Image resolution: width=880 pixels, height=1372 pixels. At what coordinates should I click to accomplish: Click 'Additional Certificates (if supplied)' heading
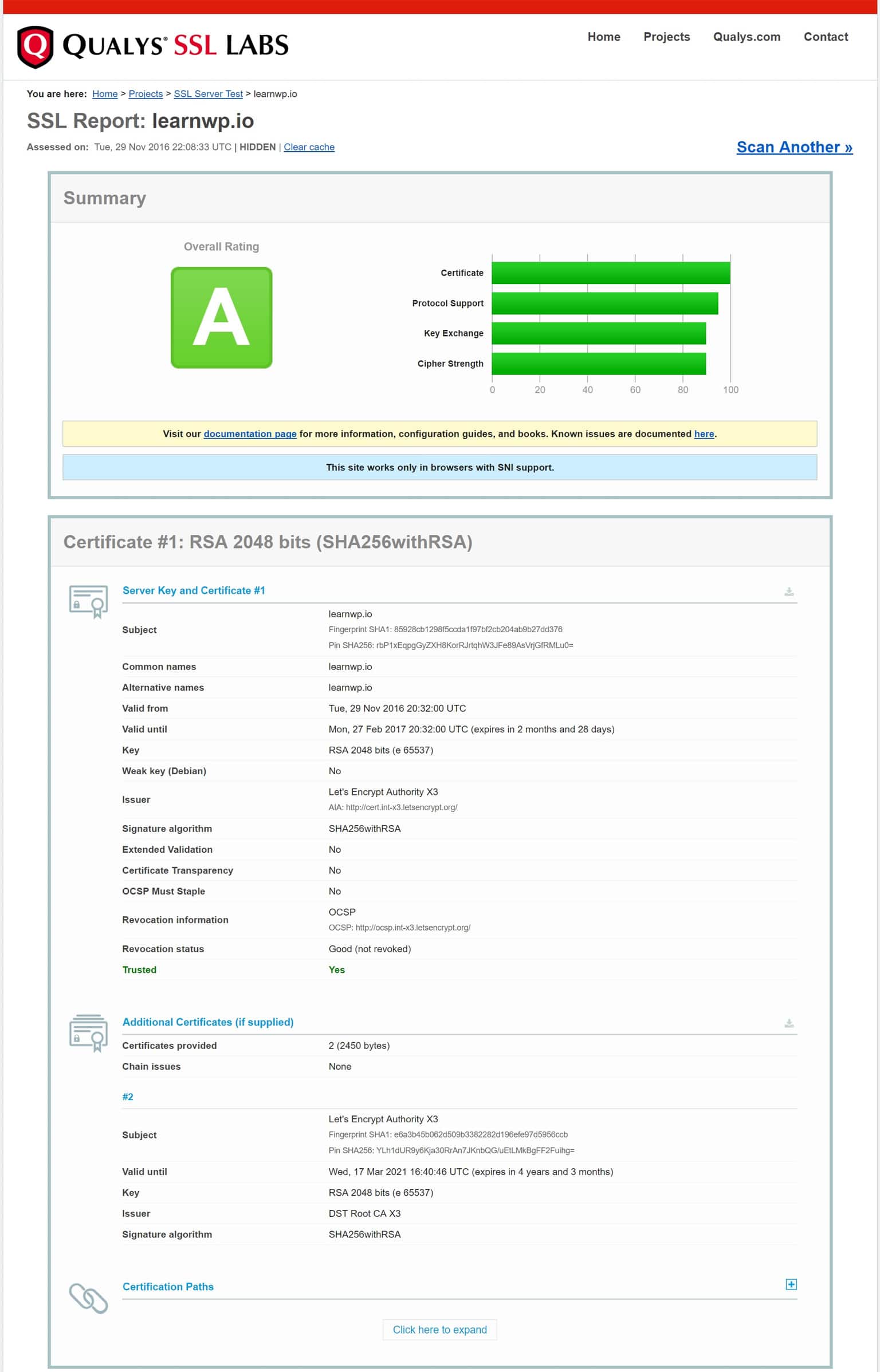click(208, 1022)
